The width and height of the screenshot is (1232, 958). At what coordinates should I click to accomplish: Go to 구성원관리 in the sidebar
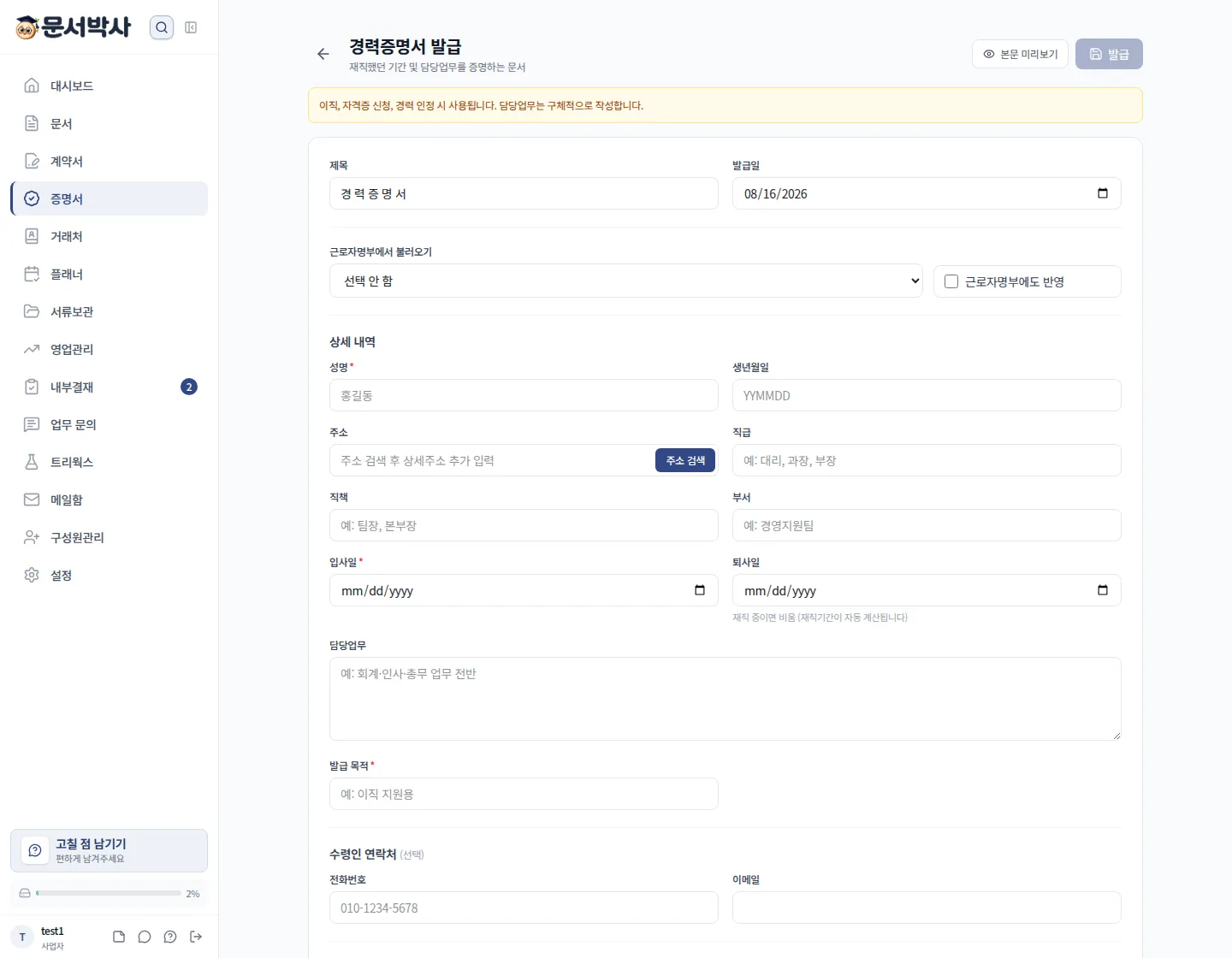coord(110,537)
